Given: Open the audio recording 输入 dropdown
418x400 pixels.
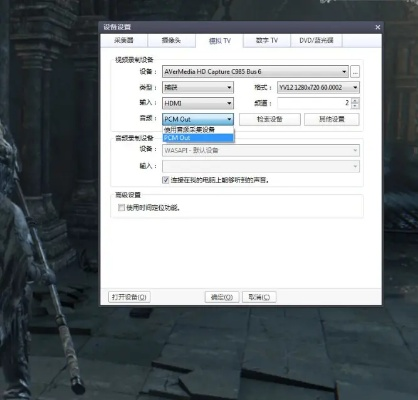Looking at the screenshot, I should [x=261, y=166].
